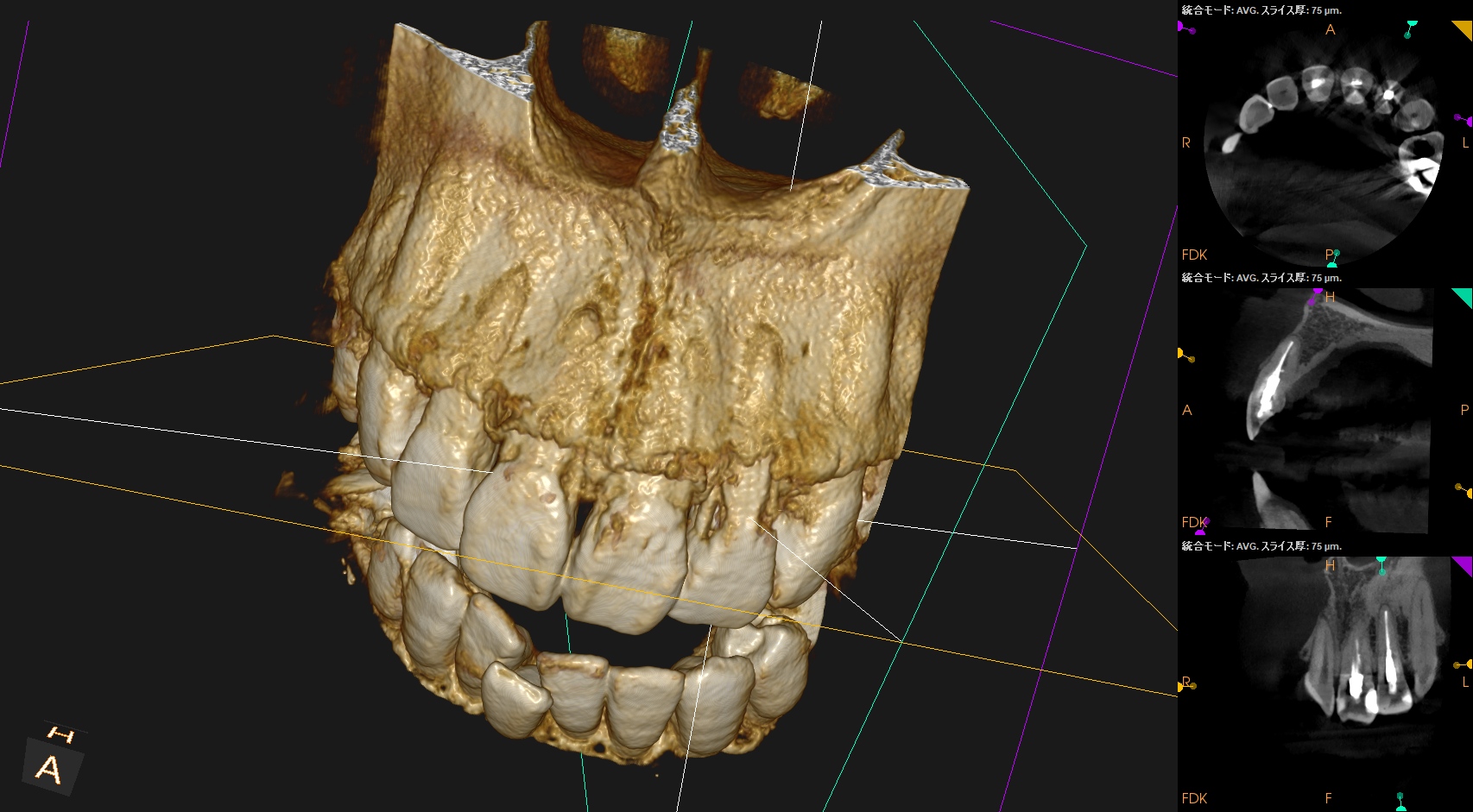Select the purple bottom-left handle in sagittal view
Viewport: 1473px width, 812px height.
click(1202, 526)
